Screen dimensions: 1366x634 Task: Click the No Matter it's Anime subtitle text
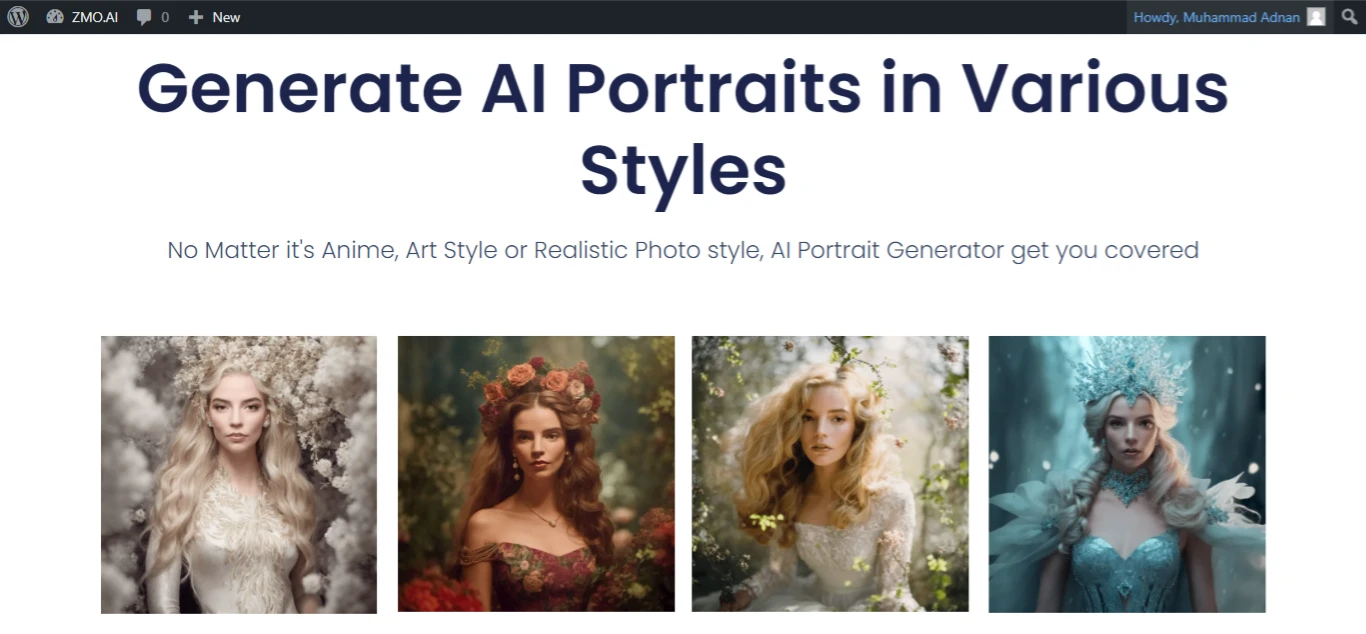point(683,250)
